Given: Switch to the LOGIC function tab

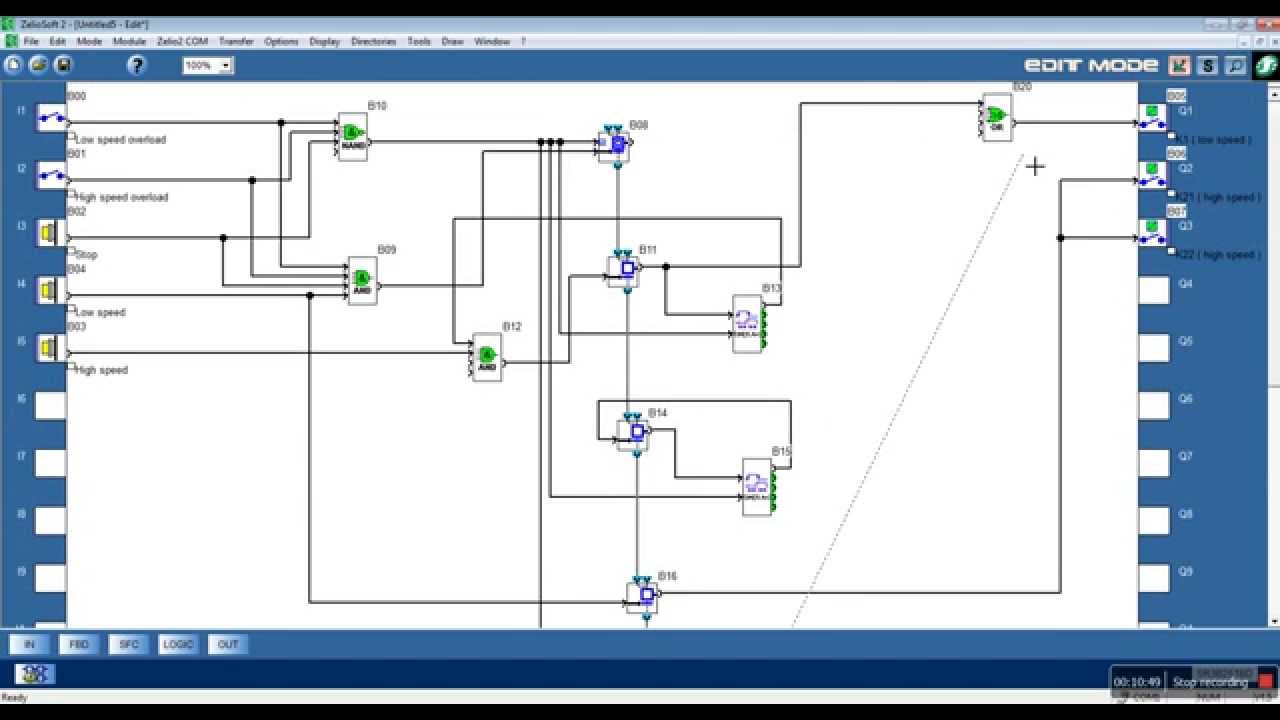Looking at the screenshot, I should click(178, 644).
